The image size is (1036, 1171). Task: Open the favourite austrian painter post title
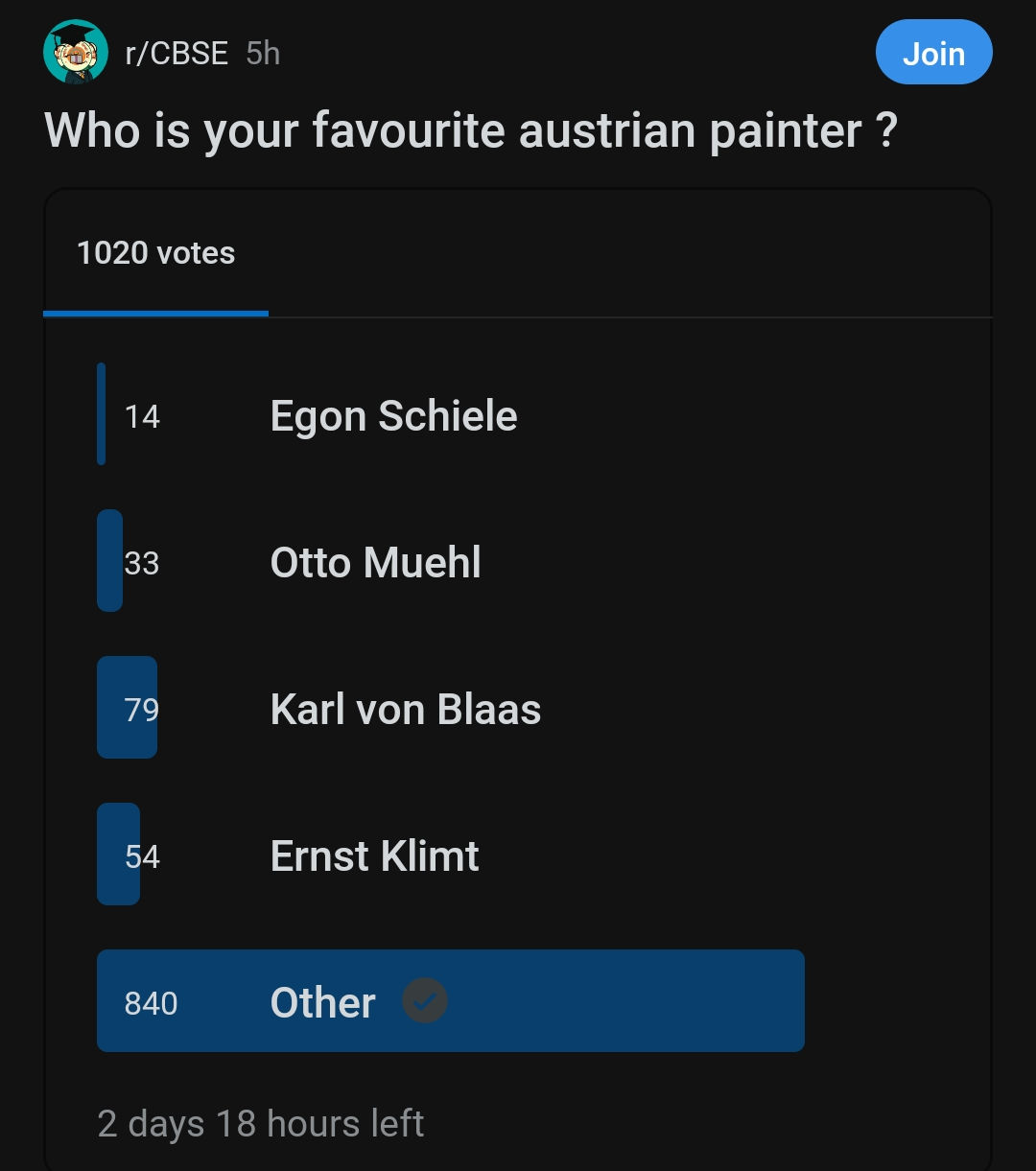pos(470,130)
